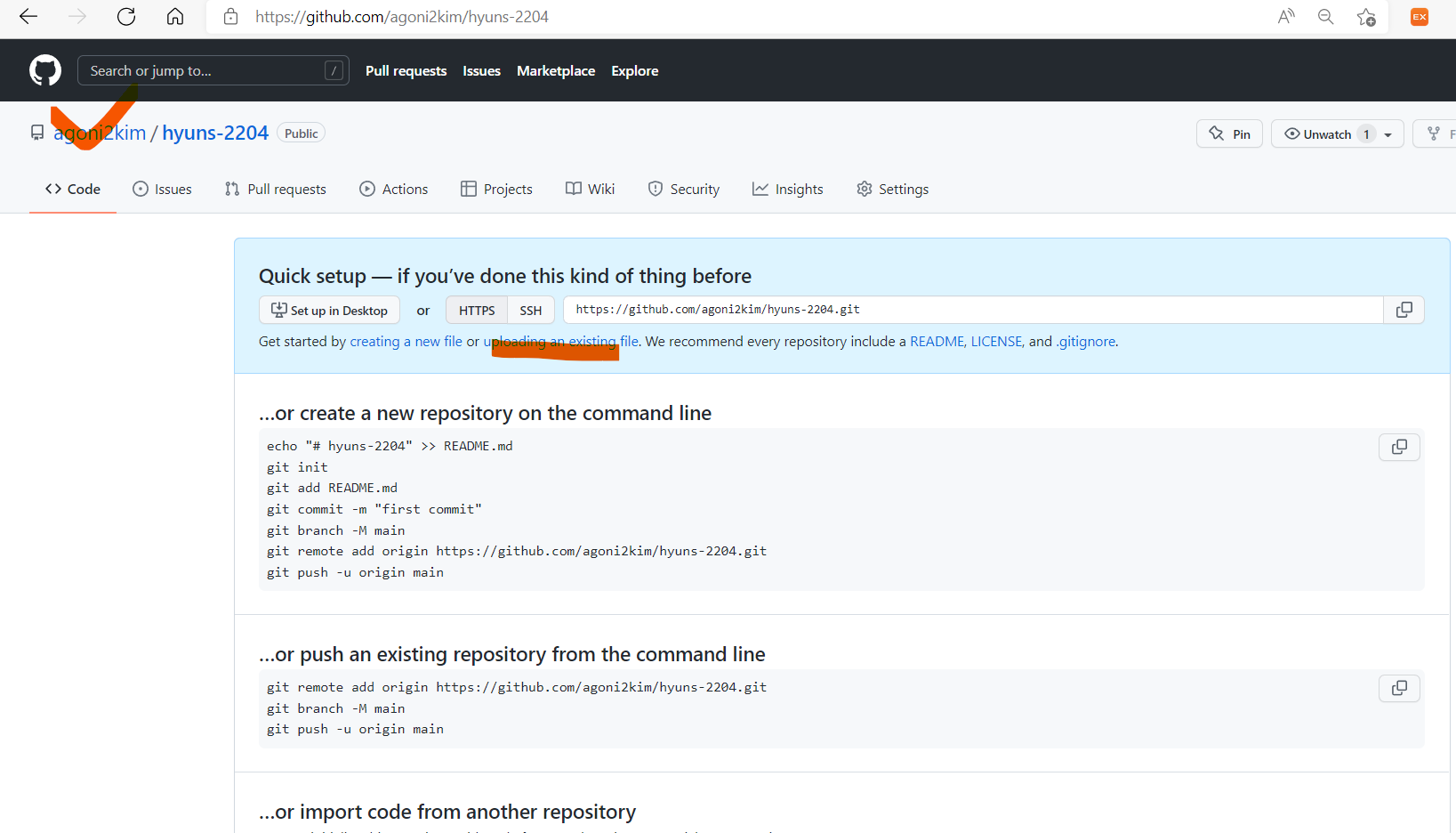Focus the Search or jump to field
The image size is (1456, 833).
(x=213, y=70)
